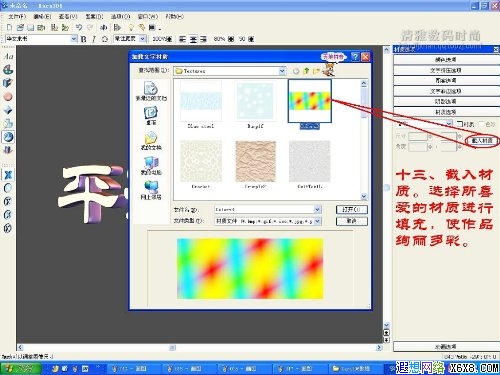Open the 窗口(W) menu
Viewport: 500px width, 375px height.
click(148, 16)
